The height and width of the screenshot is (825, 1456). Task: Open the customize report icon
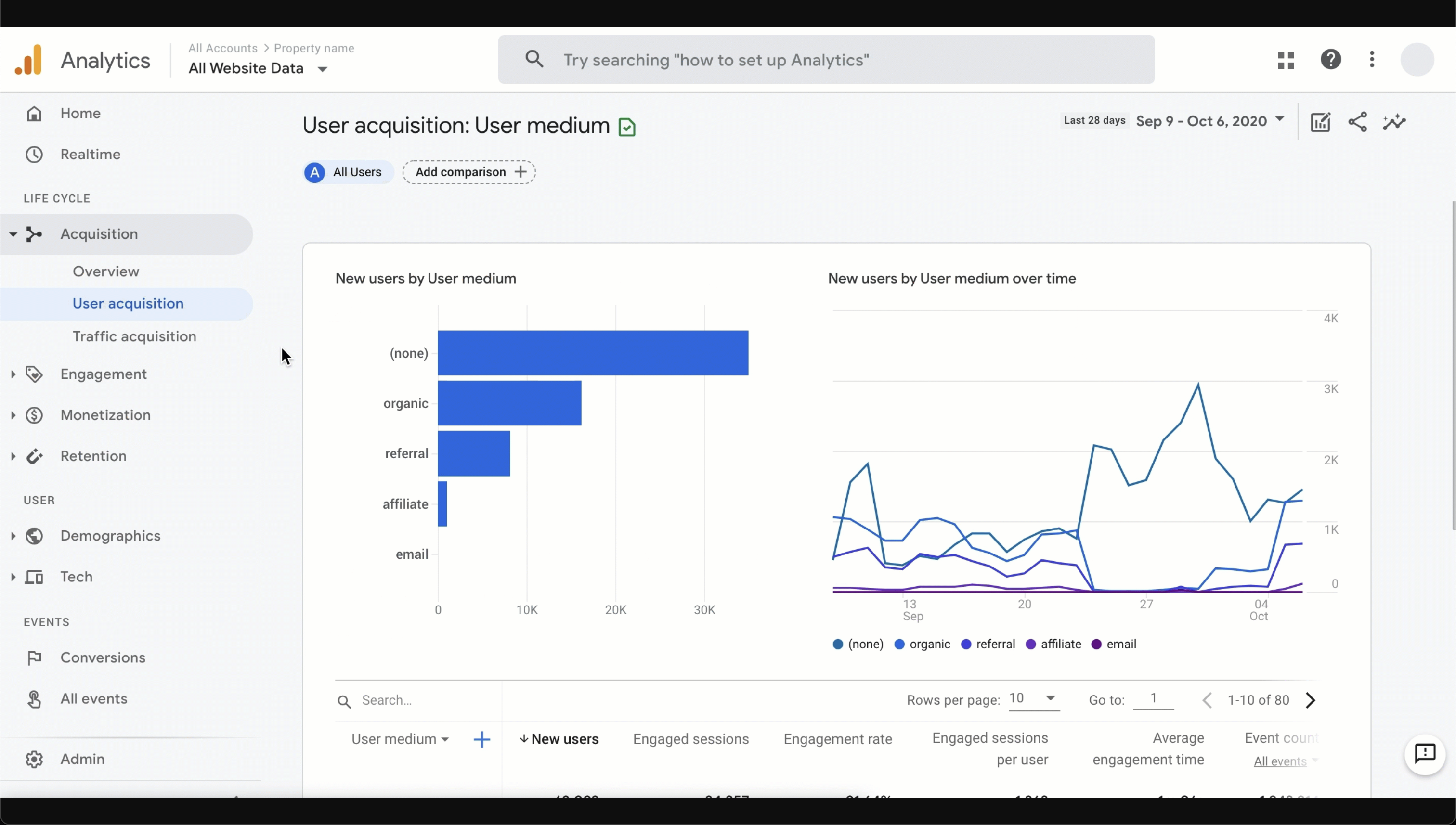coord(1321,122)
